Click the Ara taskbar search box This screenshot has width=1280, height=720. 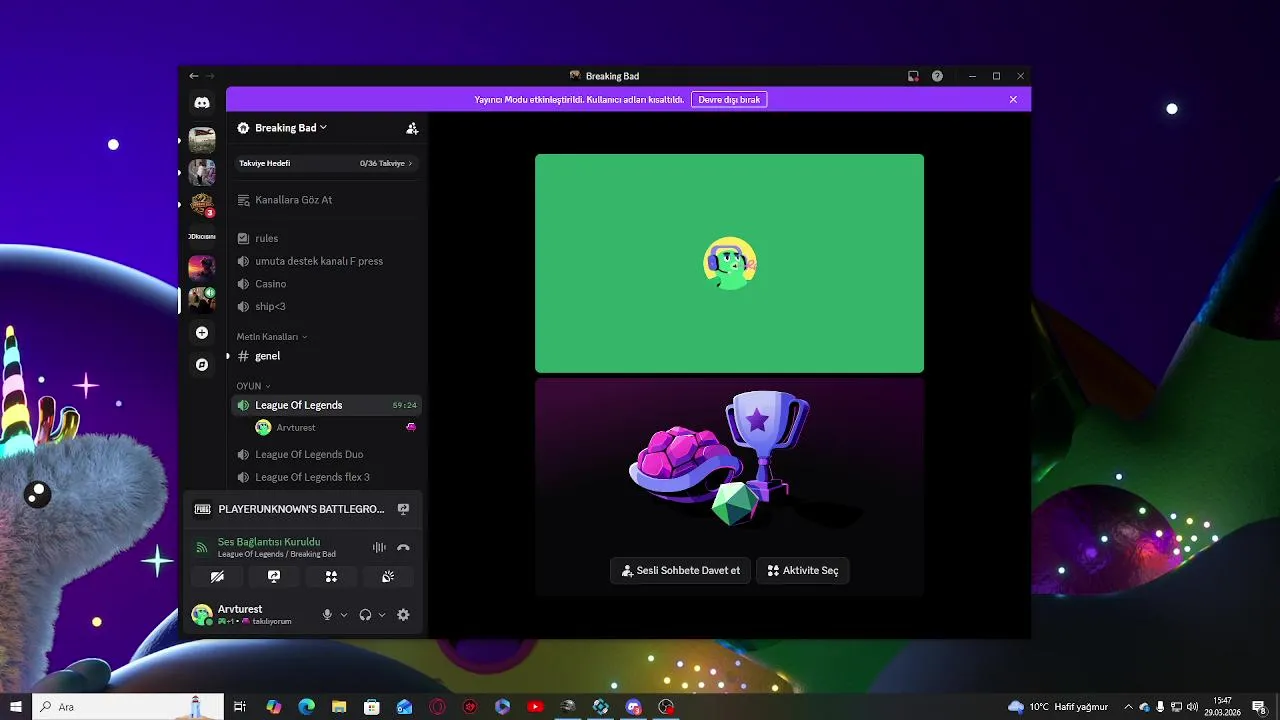127,707
